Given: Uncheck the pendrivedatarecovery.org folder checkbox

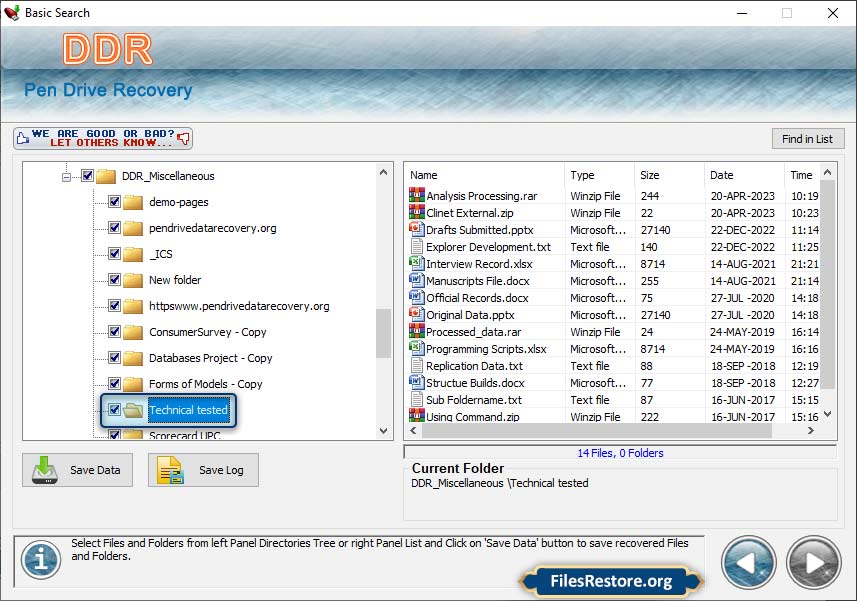Looking at the screenshot, I should coord(114,227).
